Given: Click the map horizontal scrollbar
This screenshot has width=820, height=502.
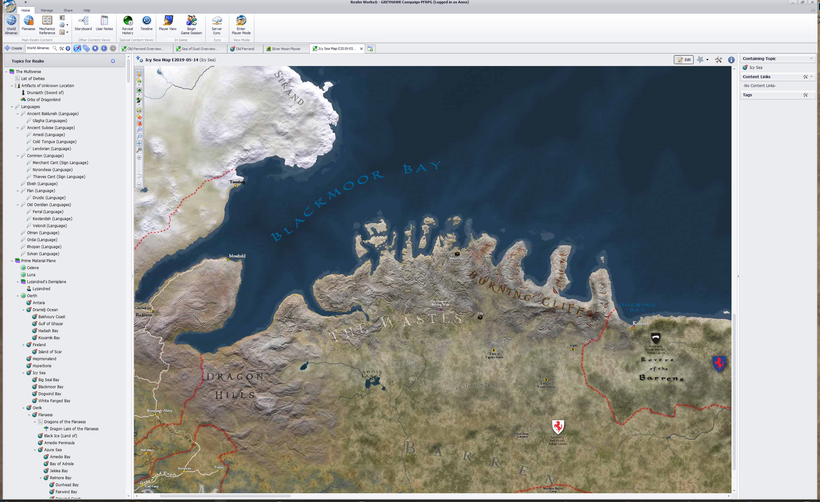Looking at the screenshot, I should (x=225, y=496).
